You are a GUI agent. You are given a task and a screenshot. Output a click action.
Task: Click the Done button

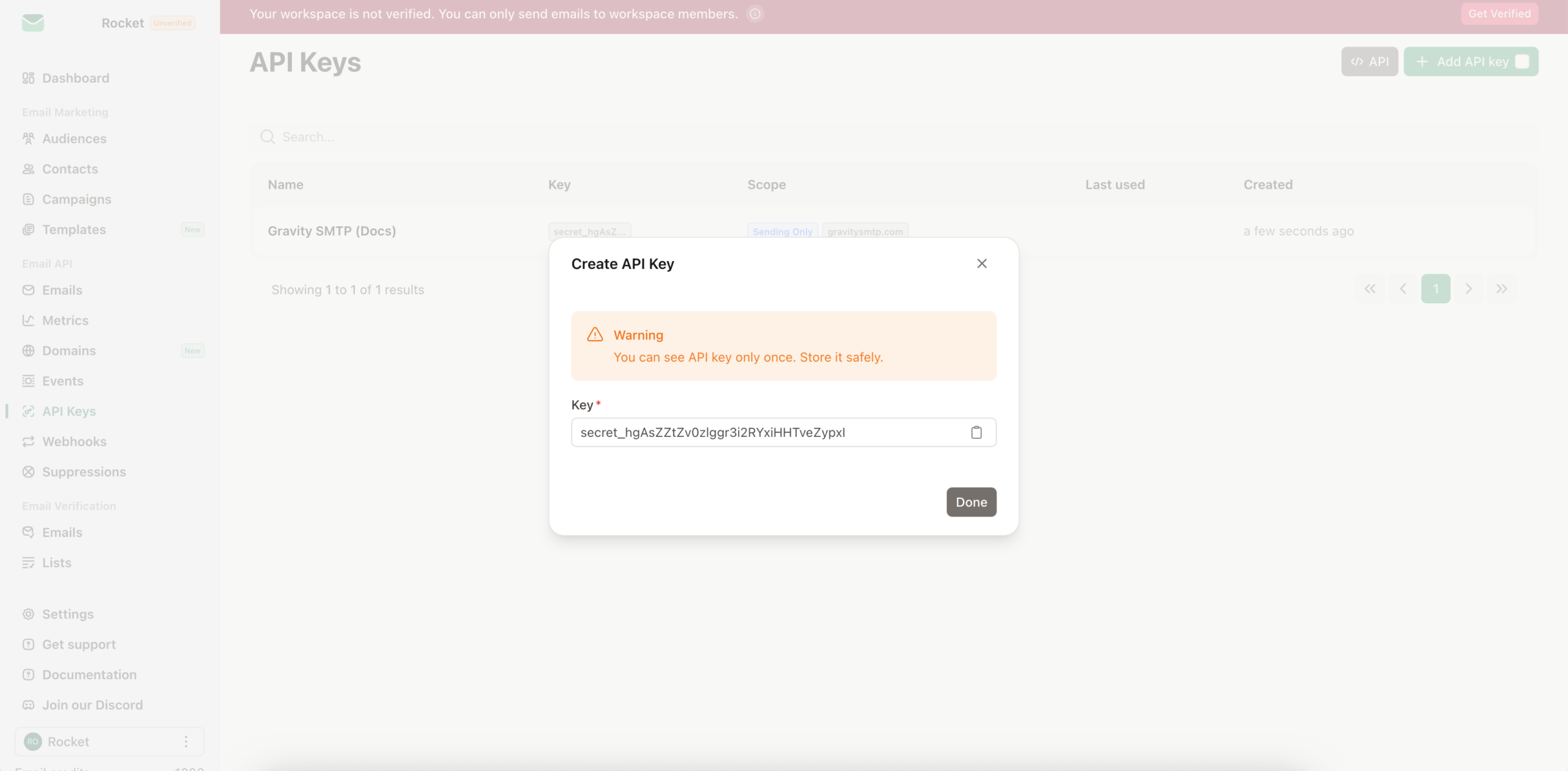971,502
